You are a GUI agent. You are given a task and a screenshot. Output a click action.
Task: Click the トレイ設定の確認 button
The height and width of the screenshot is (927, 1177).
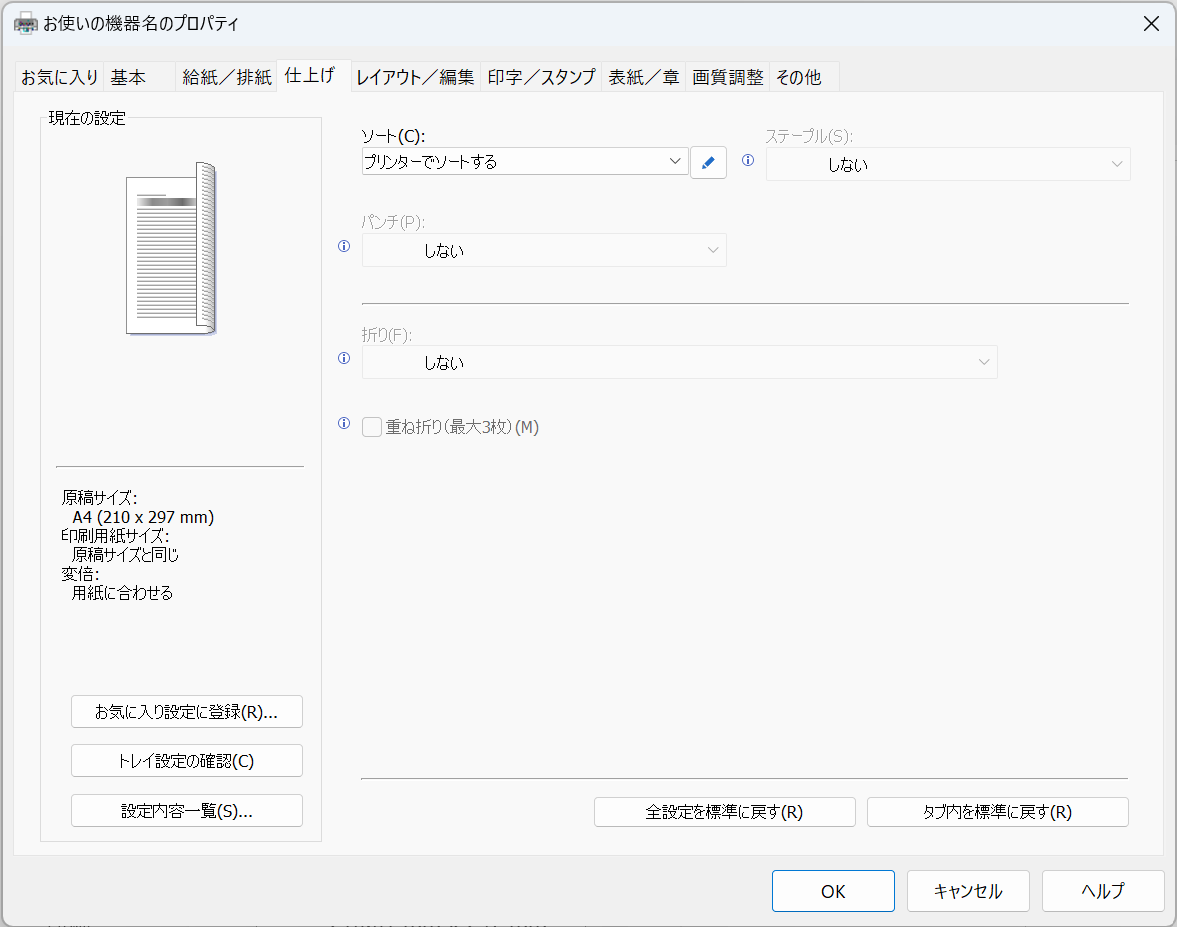point(186,760)
